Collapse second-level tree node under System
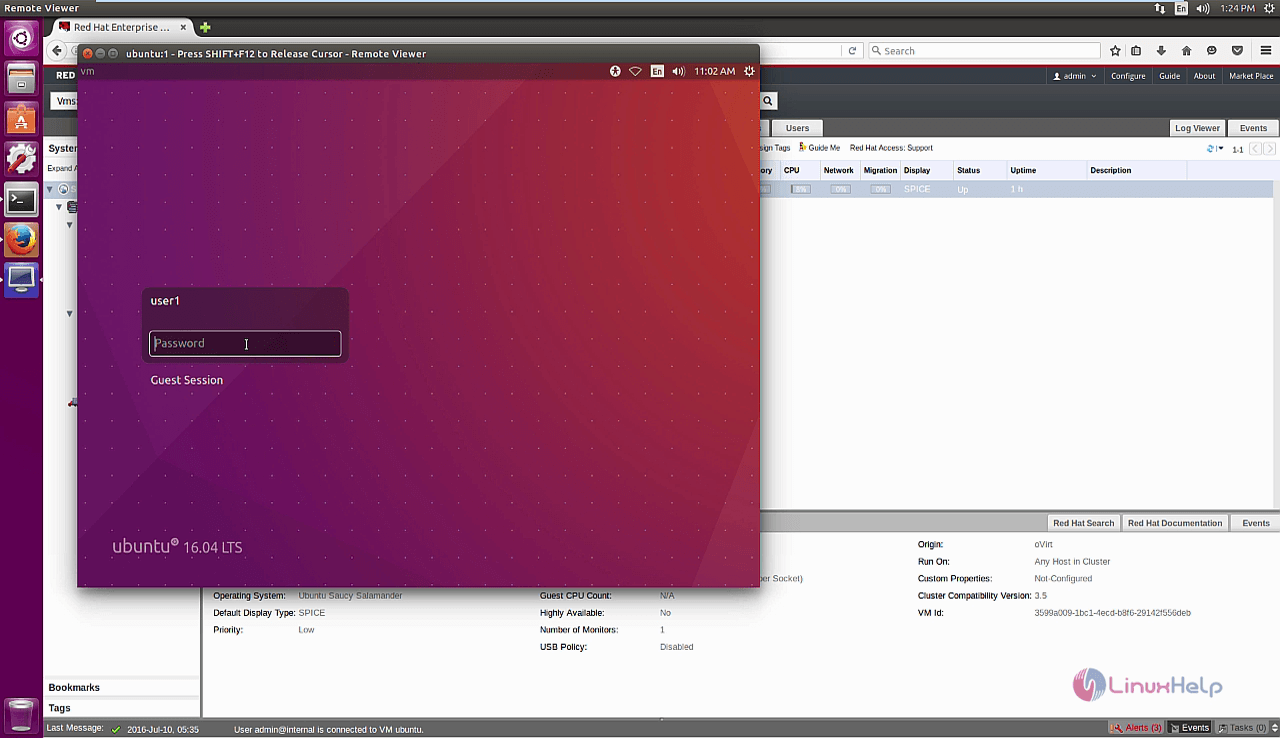The image size is (1280, 738). point(59,207)
